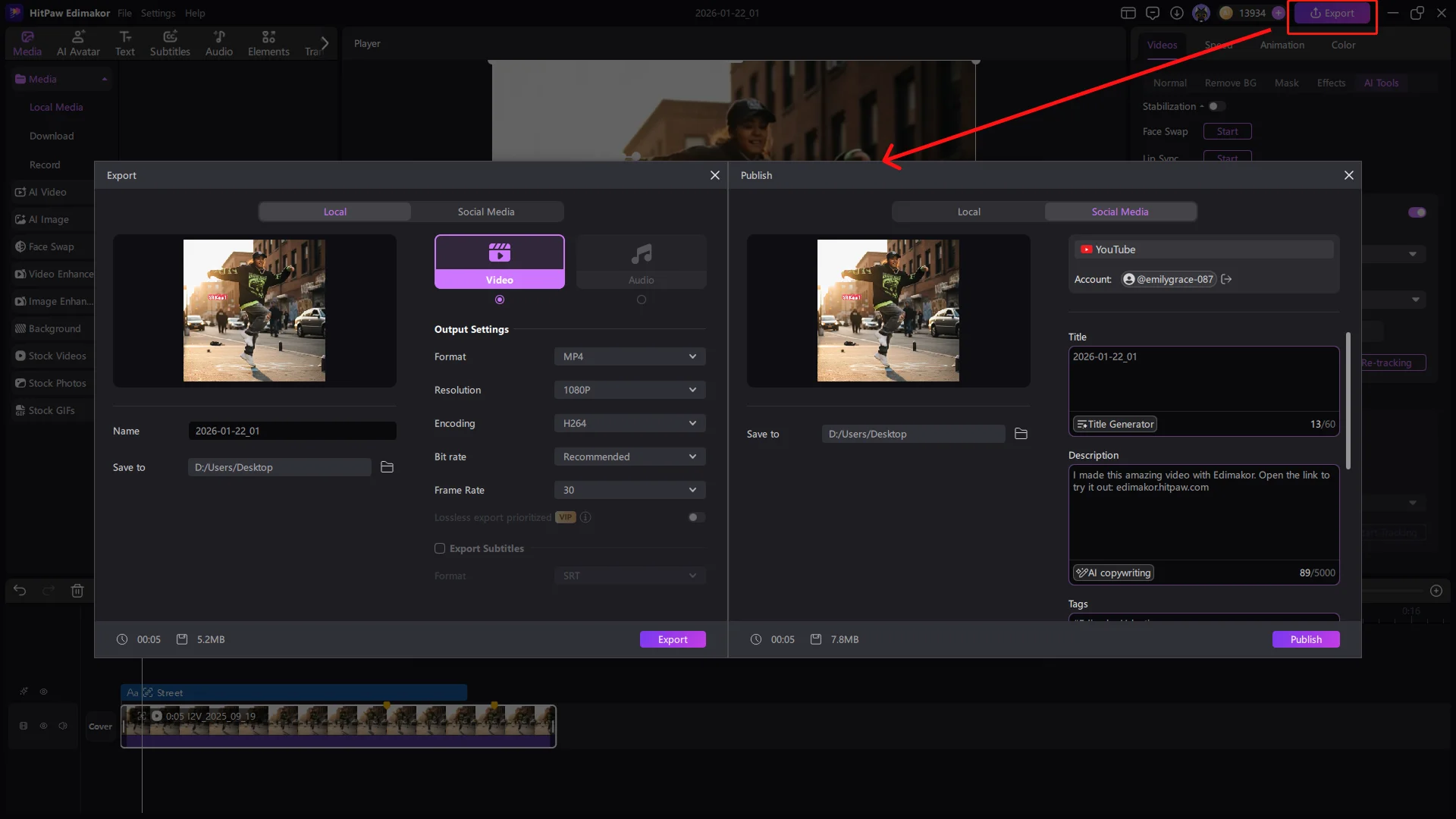Collapse the Media section header
1456x819 pixels.
[x=105, y=79]
